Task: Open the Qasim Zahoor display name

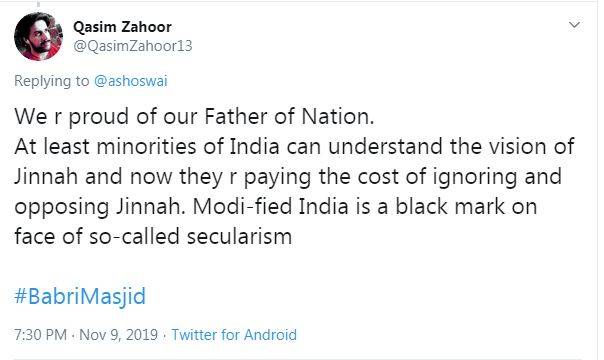Action: [x=122, y=27]
